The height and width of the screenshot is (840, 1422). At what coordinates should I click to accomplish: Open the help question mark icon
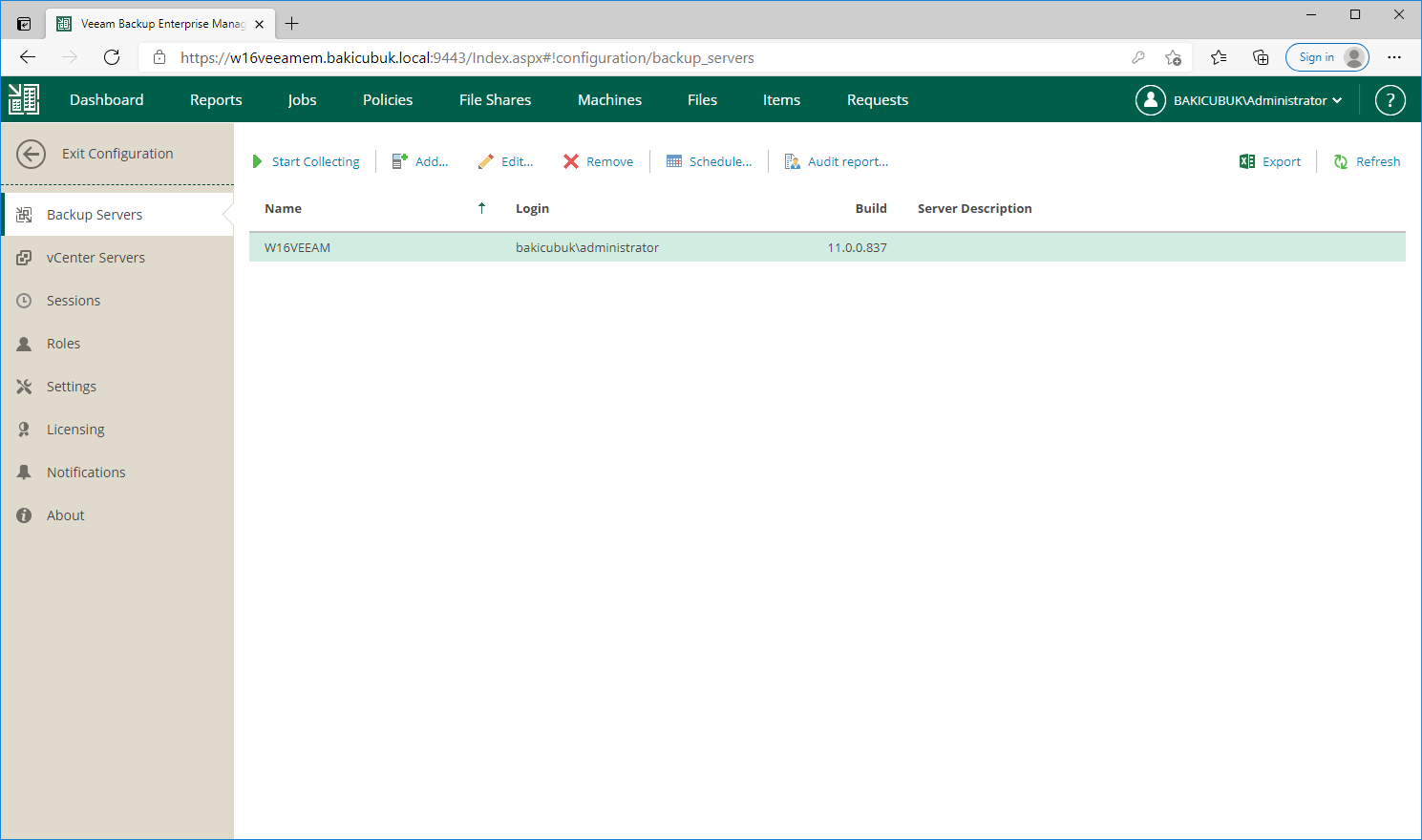(x=1390, y=100)
